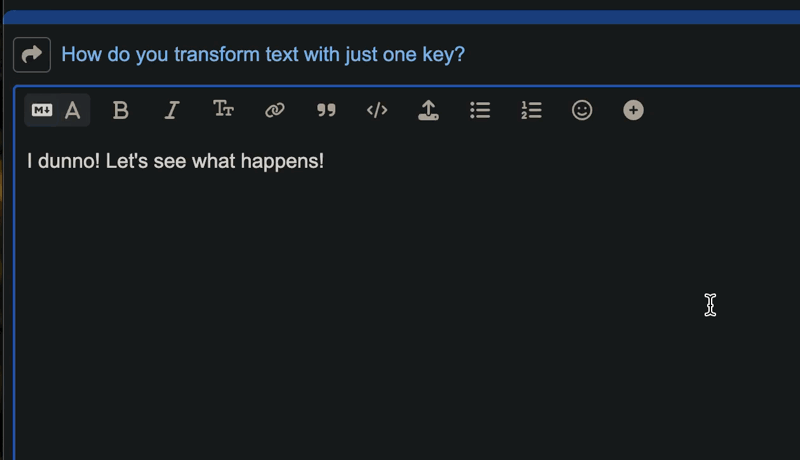Open the emoji picker

[582, 110]
